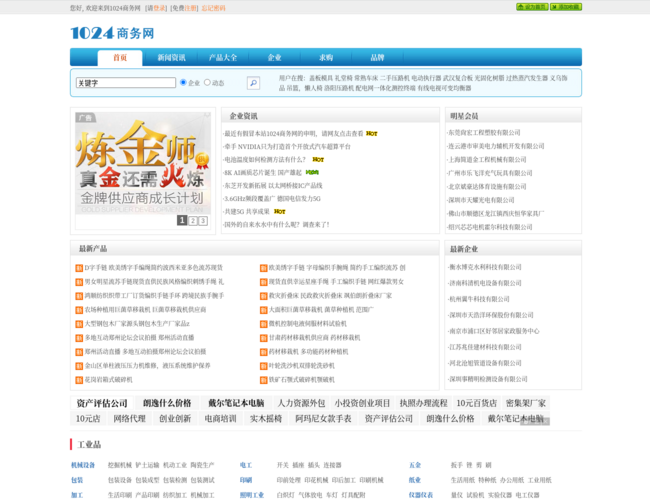Select the 企业 radio button
The width and height of the screenshot is (650, 500).
pyautogui.click(x=184, y=83)
